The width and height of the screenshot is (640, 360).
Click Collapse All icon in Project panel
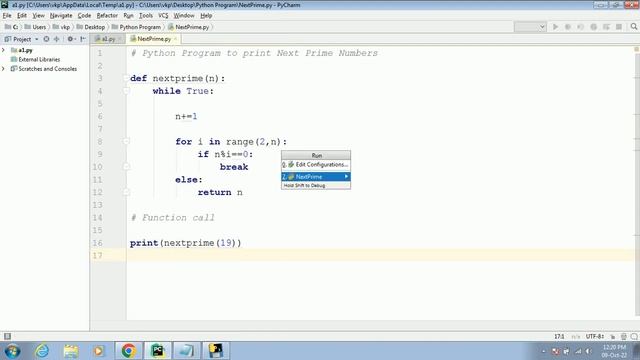click(56, 39)
